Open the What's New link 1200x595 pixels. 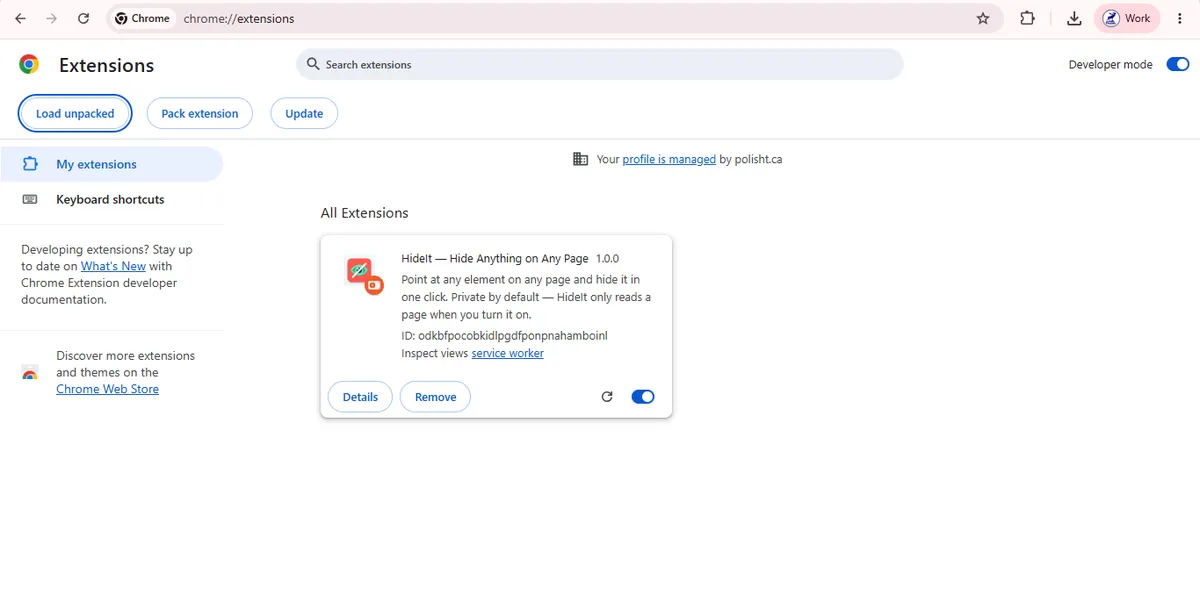point(113,266)
